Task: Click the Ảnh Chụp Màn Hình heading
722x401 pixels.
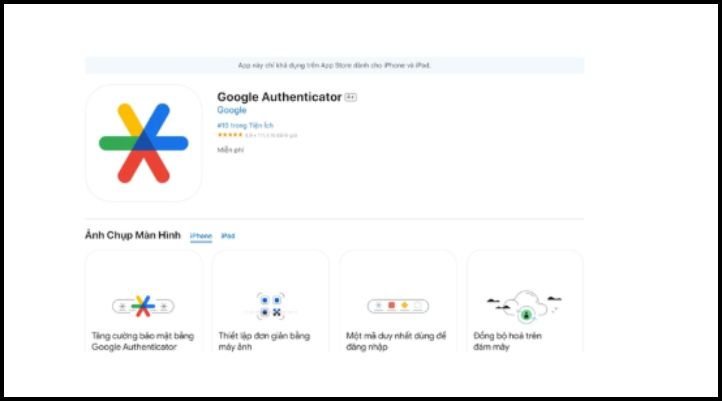Action: pos(133,235)
